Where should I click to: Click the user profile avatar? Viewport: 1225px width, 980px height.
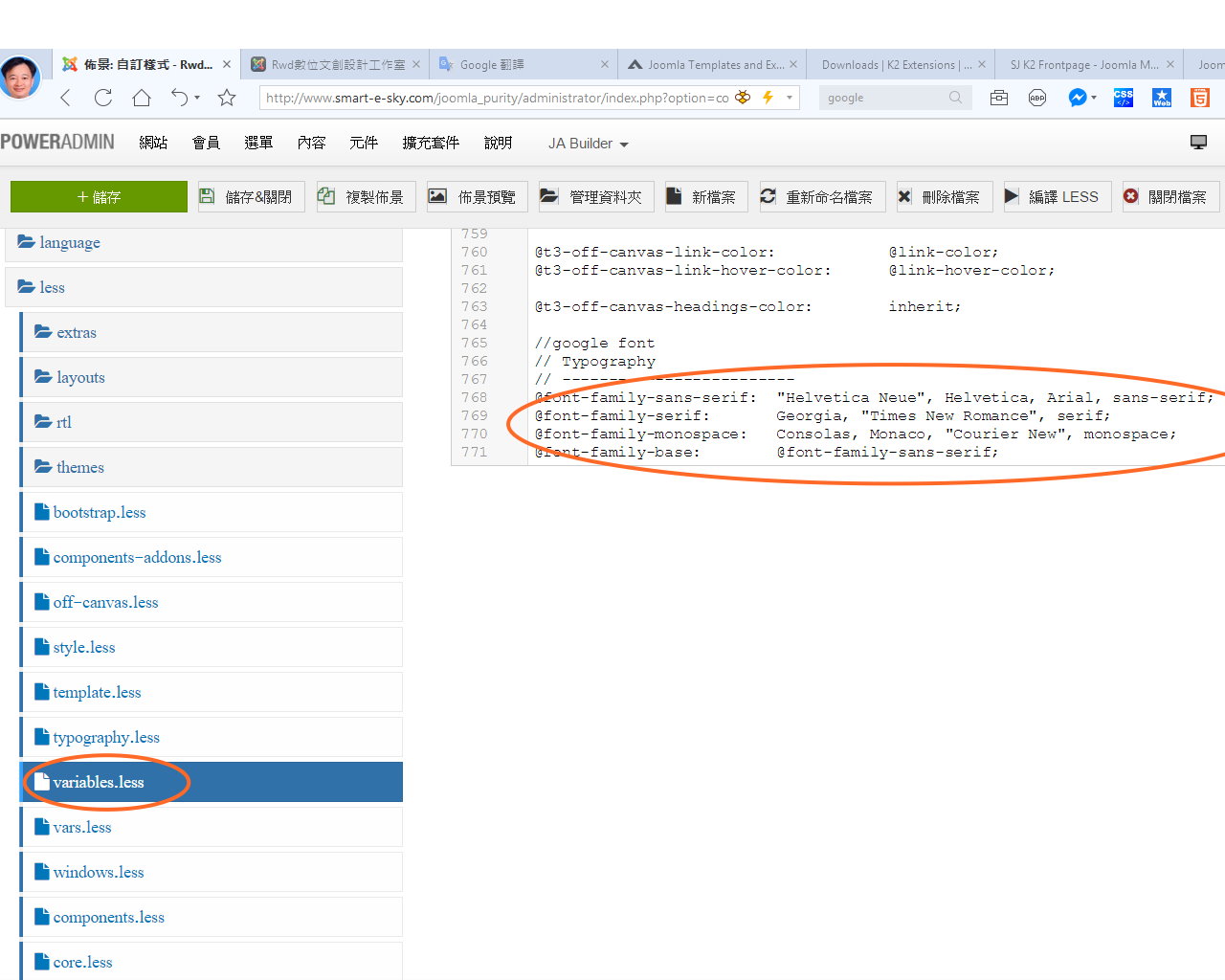pyautogui.click(x=21, y=77)
